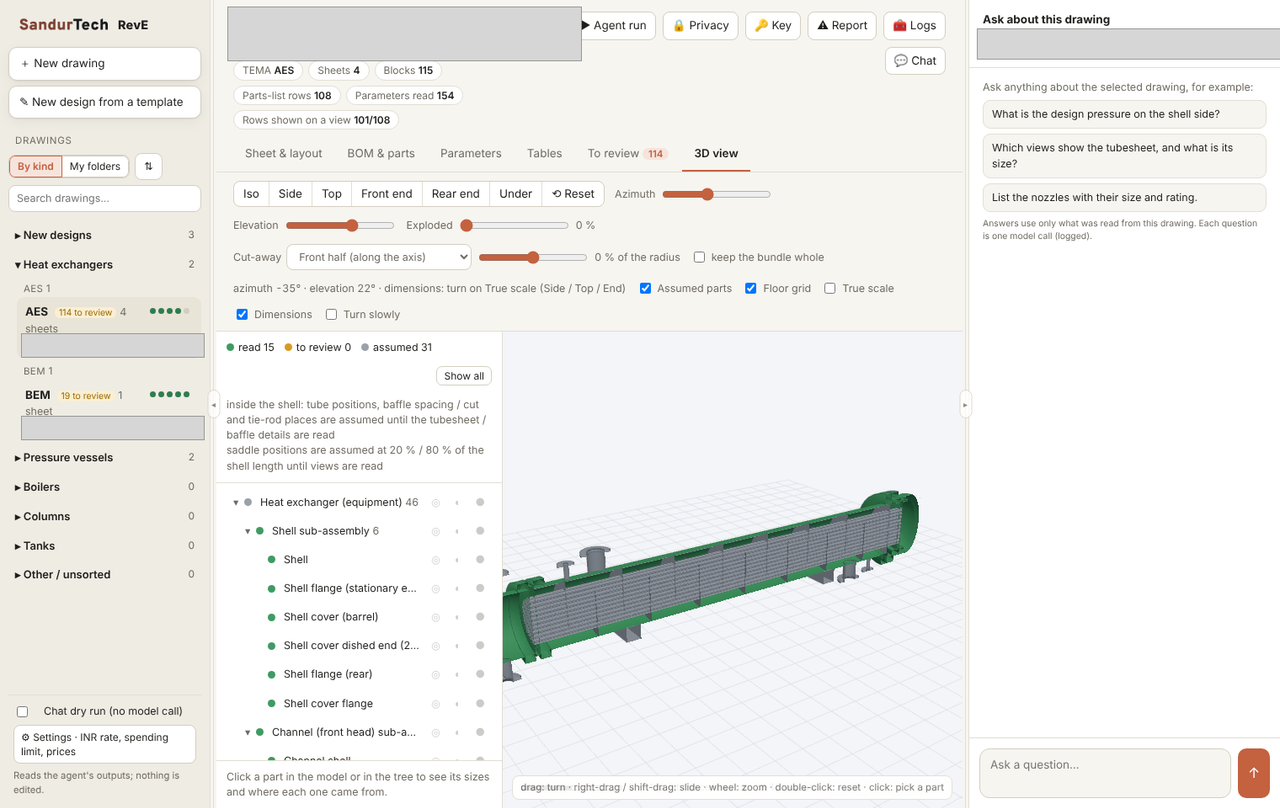The image size is (1280, 808).
Task: Check keep the bundle whole
Action: tap(700, 257)
